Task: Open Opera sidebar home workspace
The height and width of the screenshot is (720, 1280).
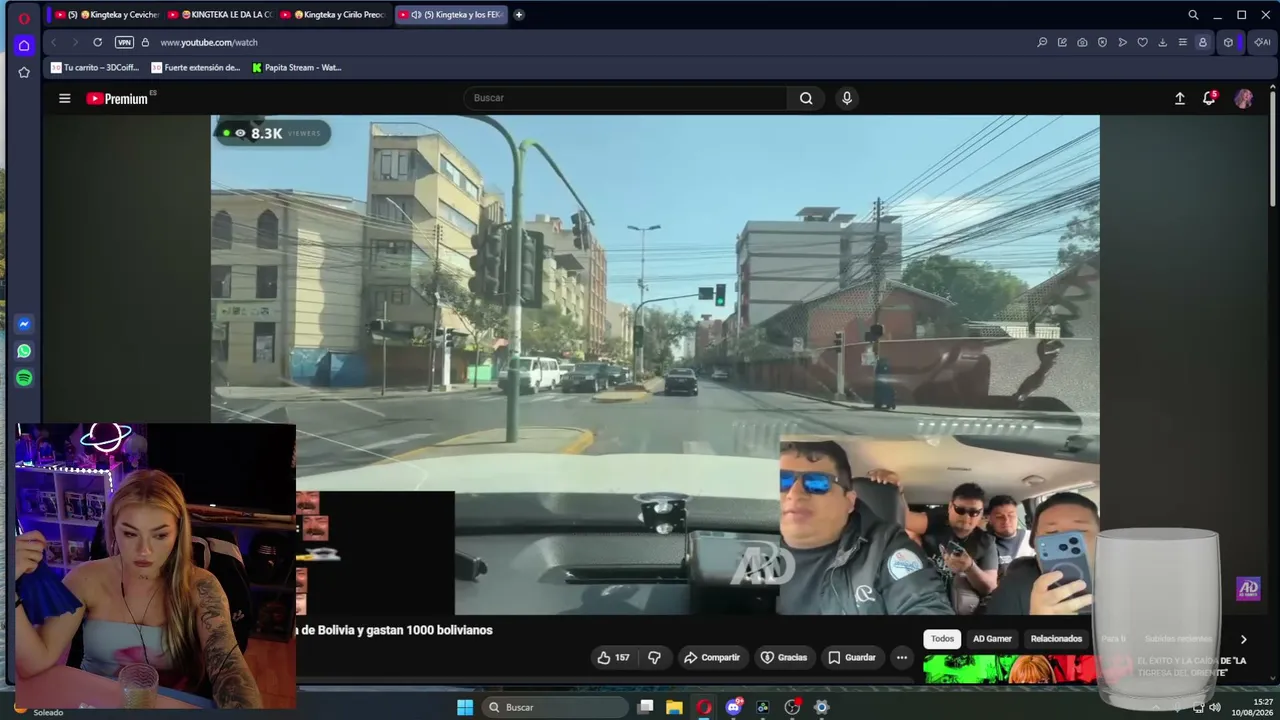Action: point(24,45)
